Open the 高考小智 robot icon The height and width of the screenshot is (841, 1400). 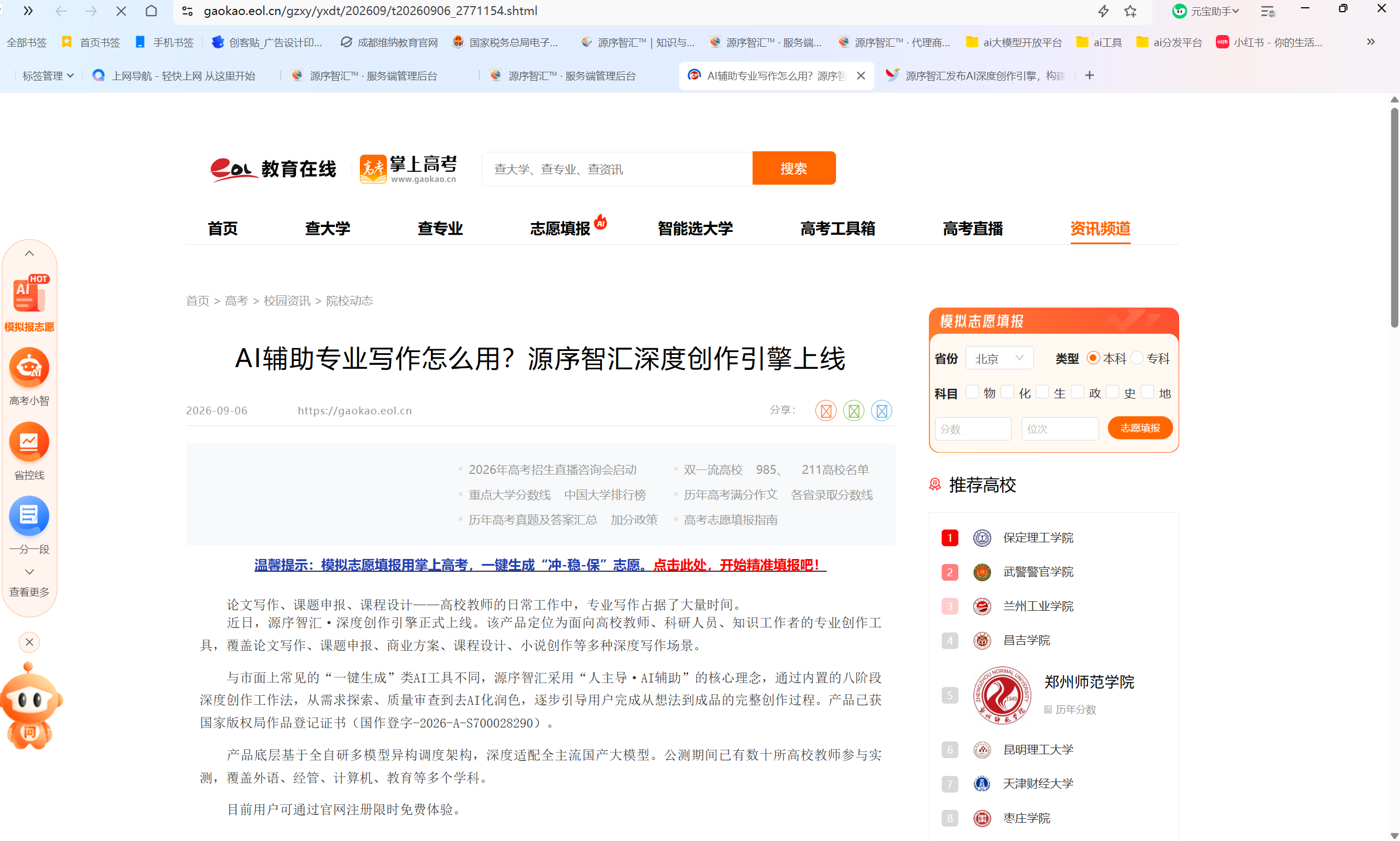tap(29, 368)
